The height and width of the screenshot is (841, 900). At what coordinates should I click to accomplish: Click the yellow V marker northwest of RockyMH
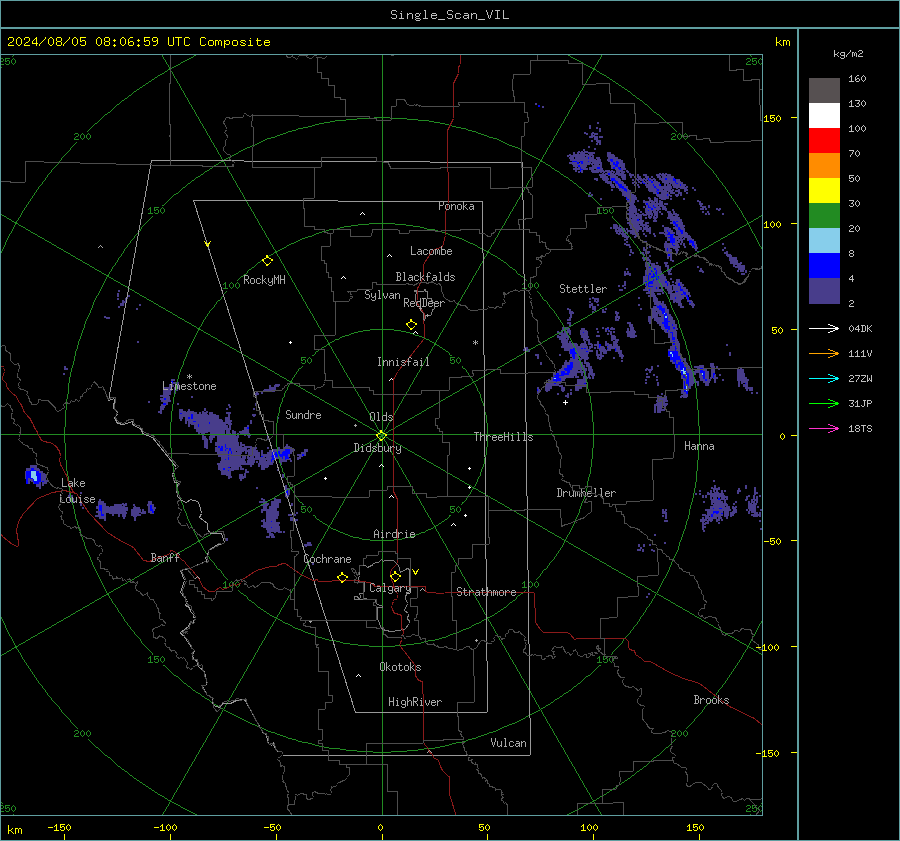pyautogui.click(x=208, y=244)
